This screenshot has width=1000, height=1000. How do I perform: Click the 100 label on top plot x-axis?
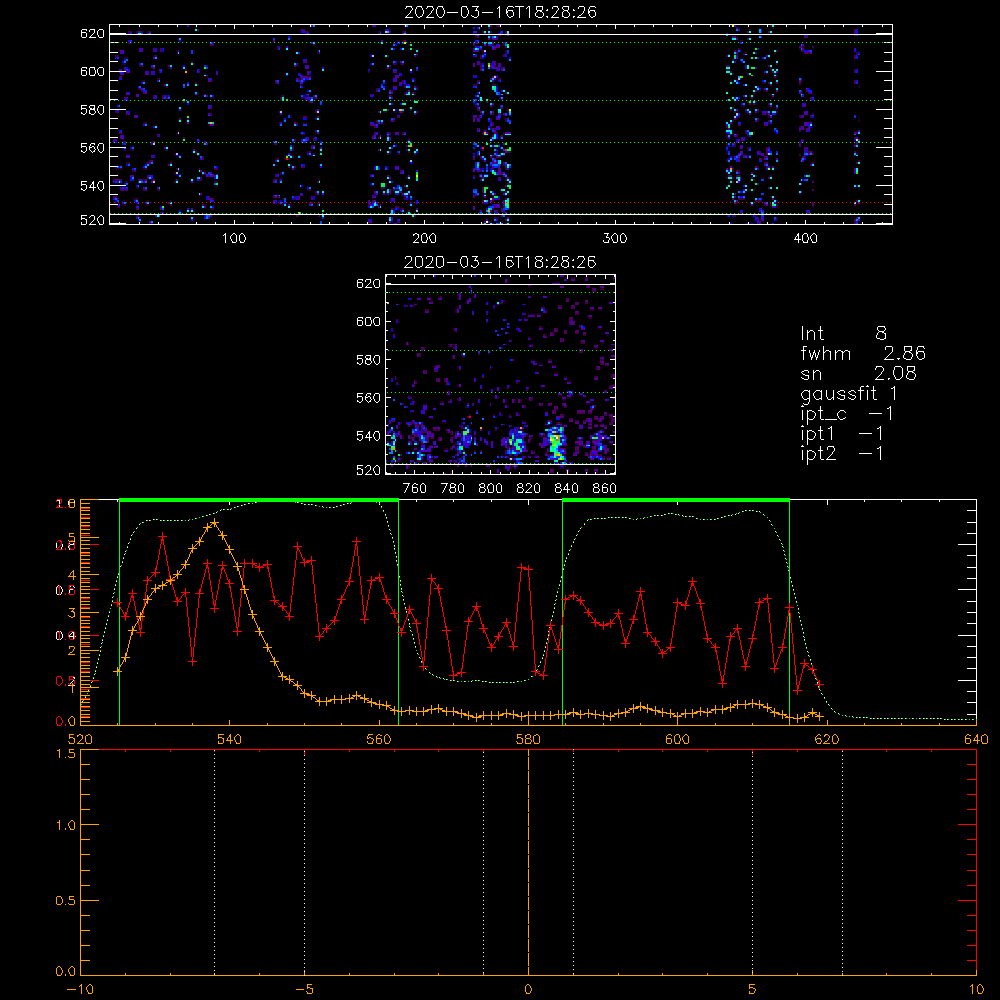[x=234, y=239]
